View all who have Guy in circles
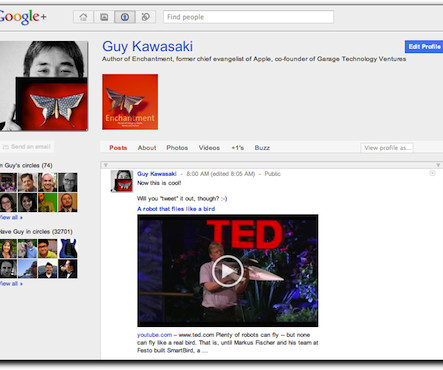 pyautogui.click(x=11, y=284)
